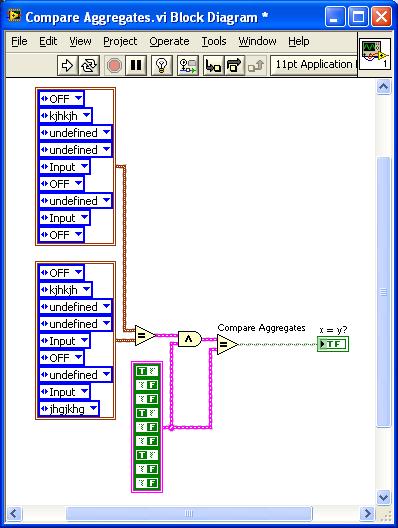Open the Window menu
Viewport: 398px width, 528px height.
click(257, 41)
